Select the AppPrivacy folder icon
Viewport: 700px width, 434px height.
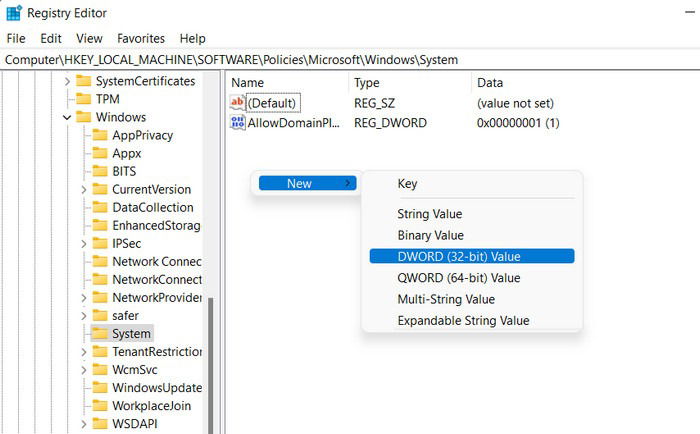click(x=100, y=135)
